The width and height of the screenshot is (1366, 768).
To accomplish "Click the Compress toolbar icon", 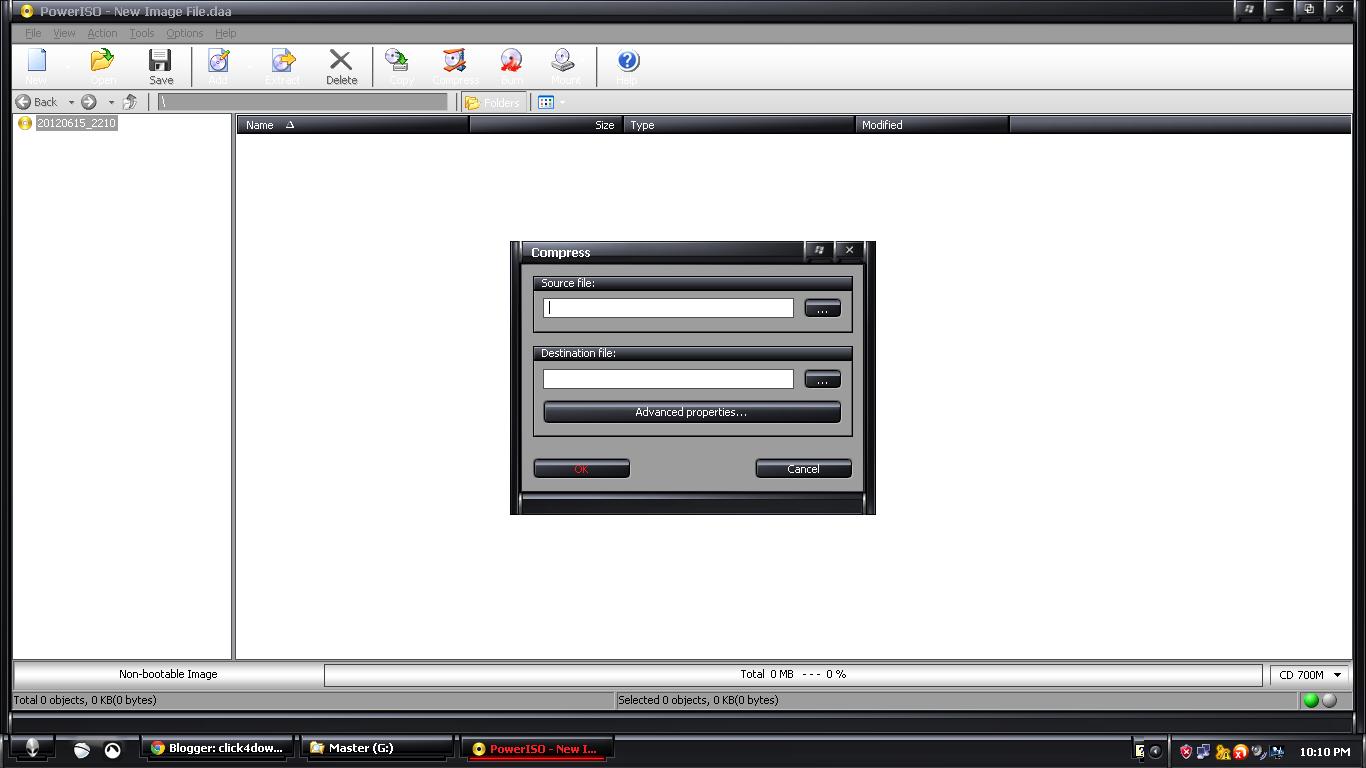I will tap(455, 67).
